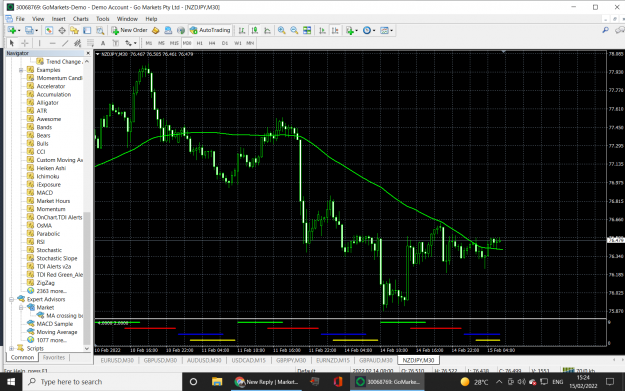The image size is (625, 391).
Task: Toggle chart shift from right border
Action: (x=335, y=30)
